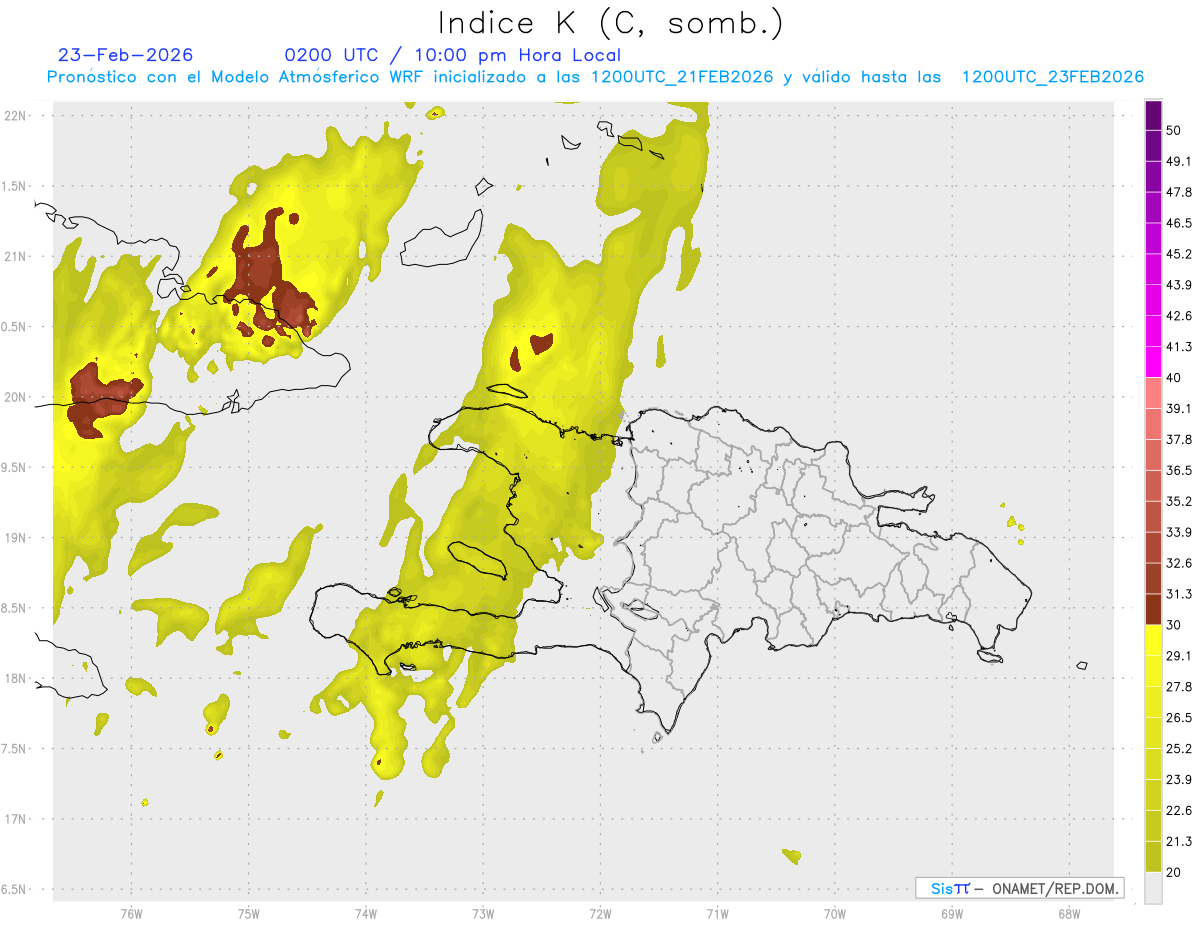Screen dimensions: 1200x927
Task: Pick the grey swatch below the 20 mark
Action: [x=1153, y=888]
